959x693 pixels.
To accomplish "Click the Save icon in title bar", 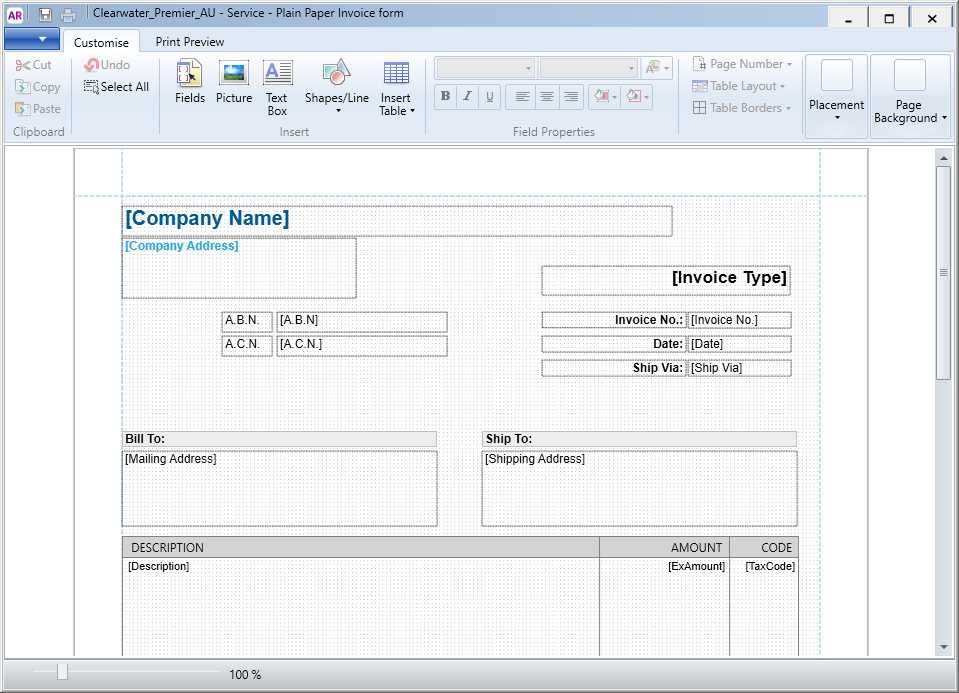I will (x=45, y=14).
